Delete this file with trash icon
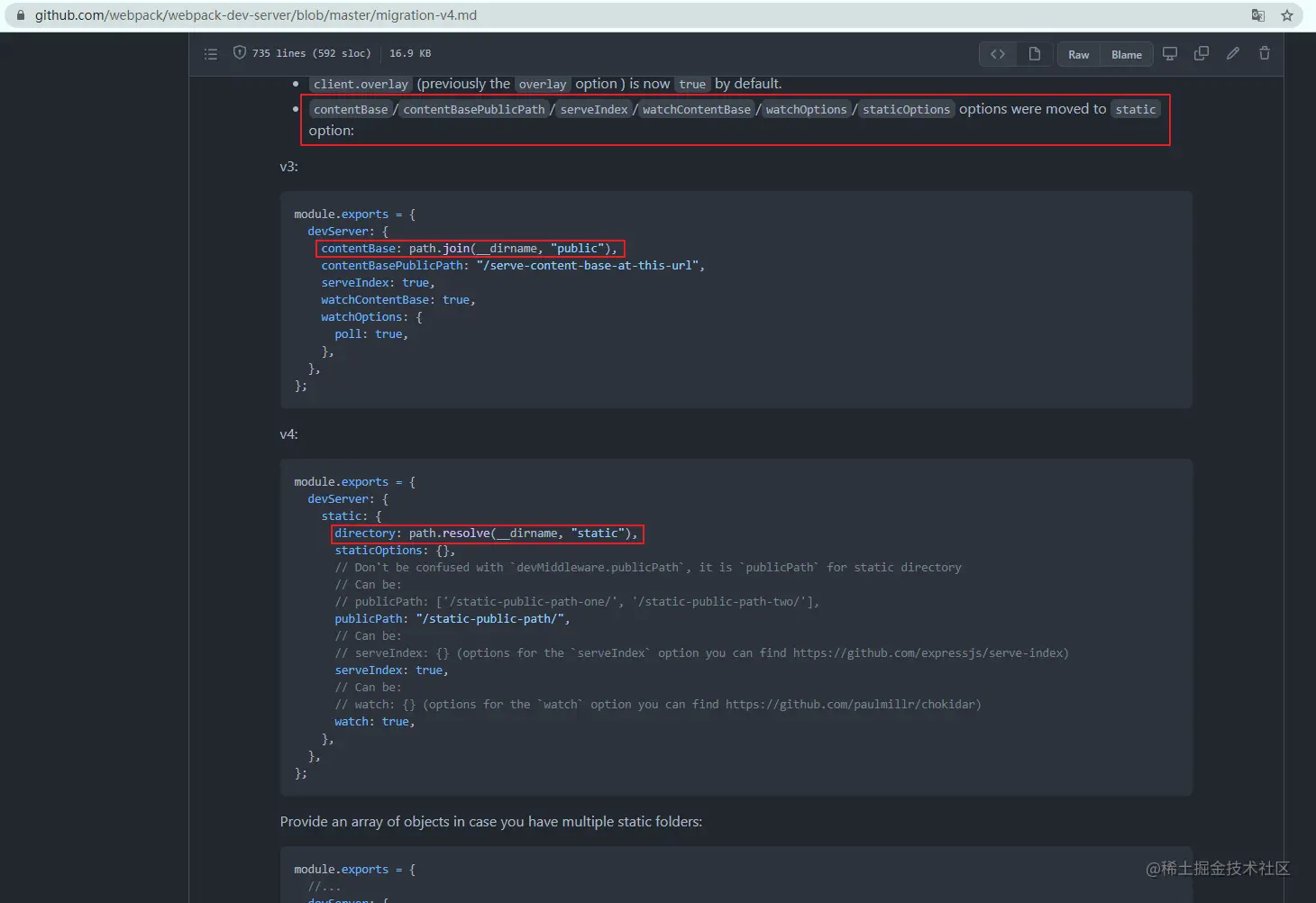Screen dimensions: 1316x903 pos(1265,54)
